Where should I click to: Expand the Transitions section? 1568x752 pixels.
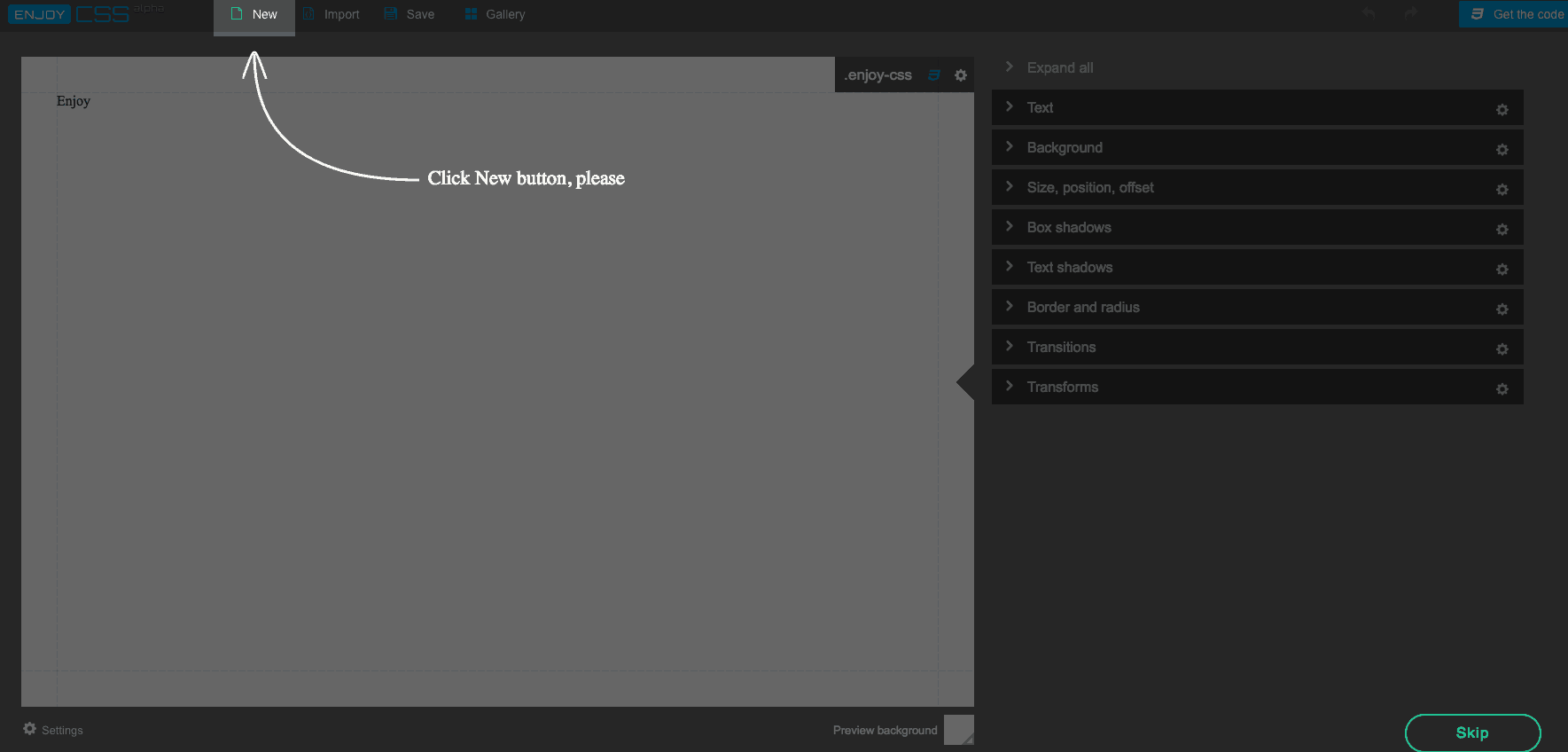(1257, 347)
